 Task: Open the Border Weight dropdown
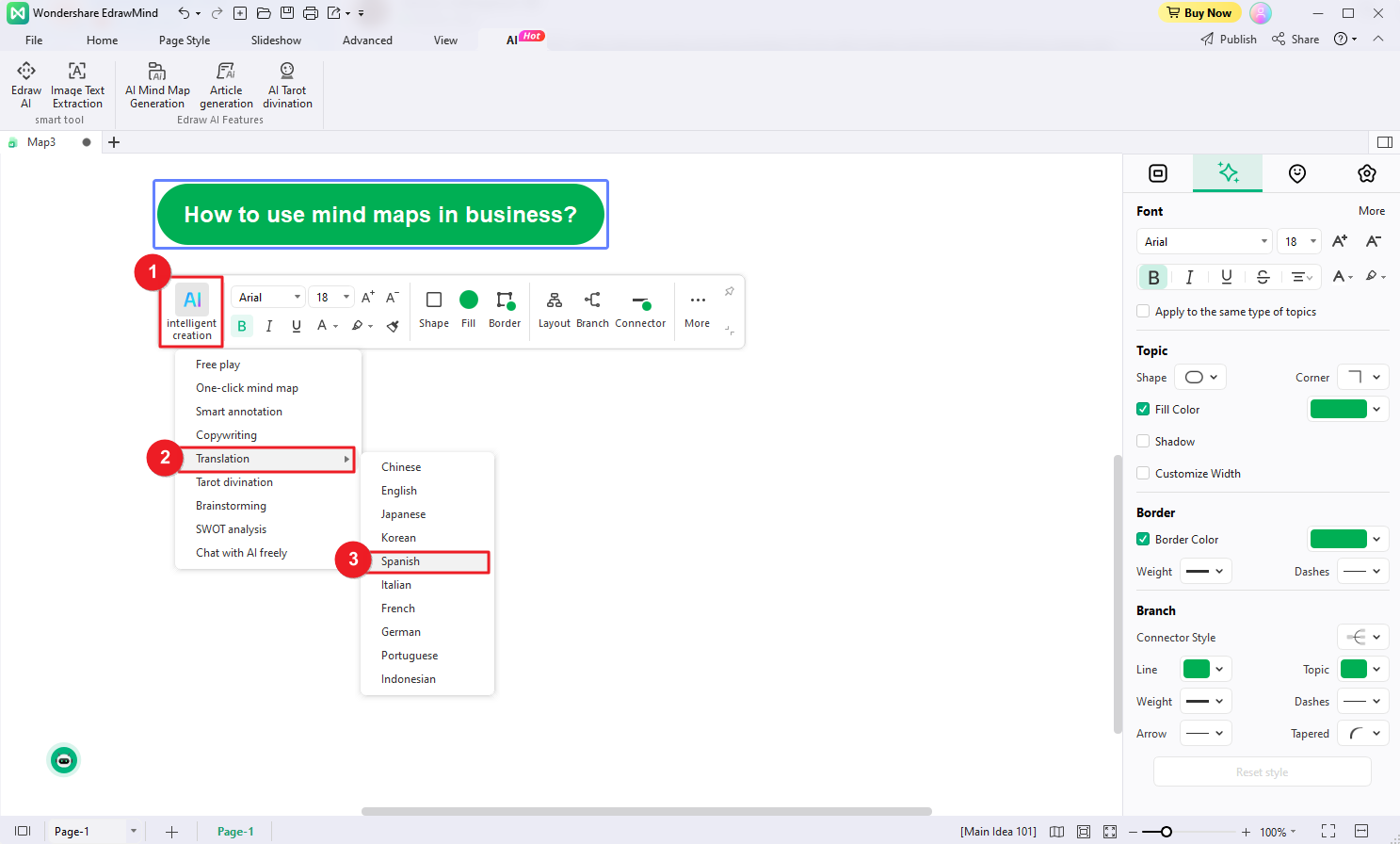point(1205,572)
